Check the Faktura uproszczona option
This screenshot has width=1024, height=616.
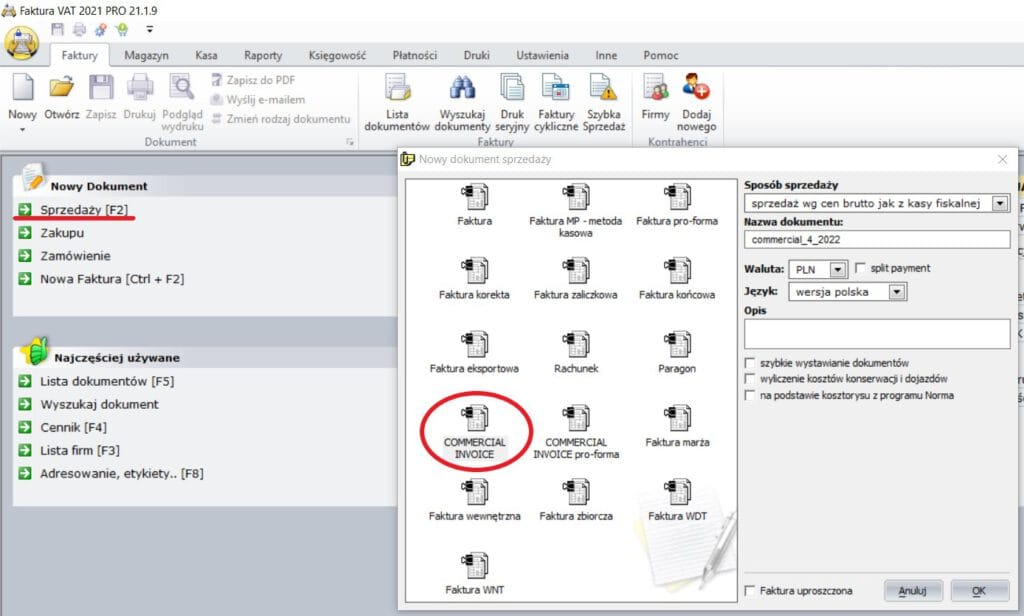click(750, 591)
